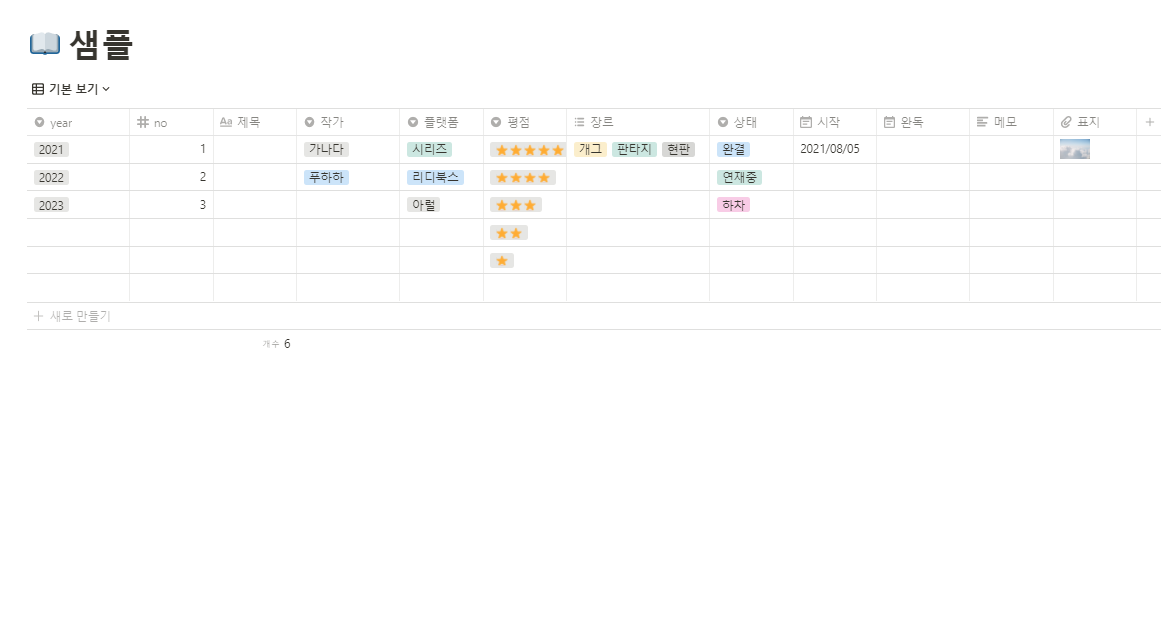Viewport: 1161px width, 638px height.
Task: Click the 2021/08/05 start date cell
Action: [829, 150]
